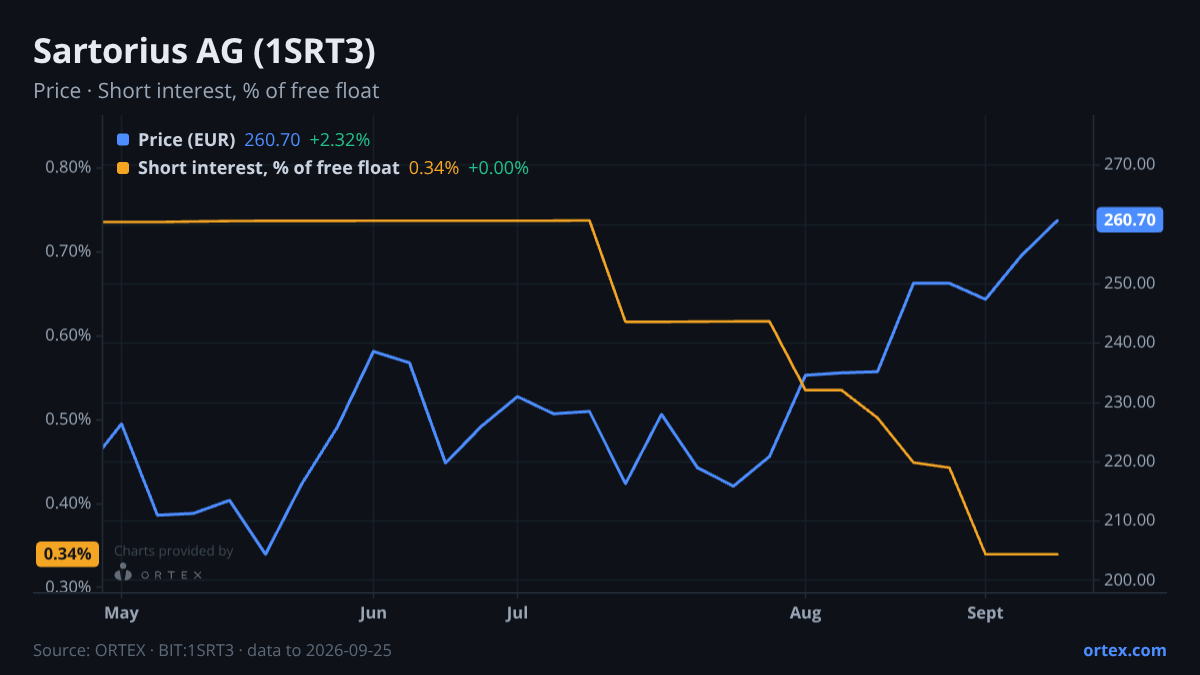This screenshot has height=675, width=1200.
Task: Select the Price (EUR) legend label
Action: point(187,140)
